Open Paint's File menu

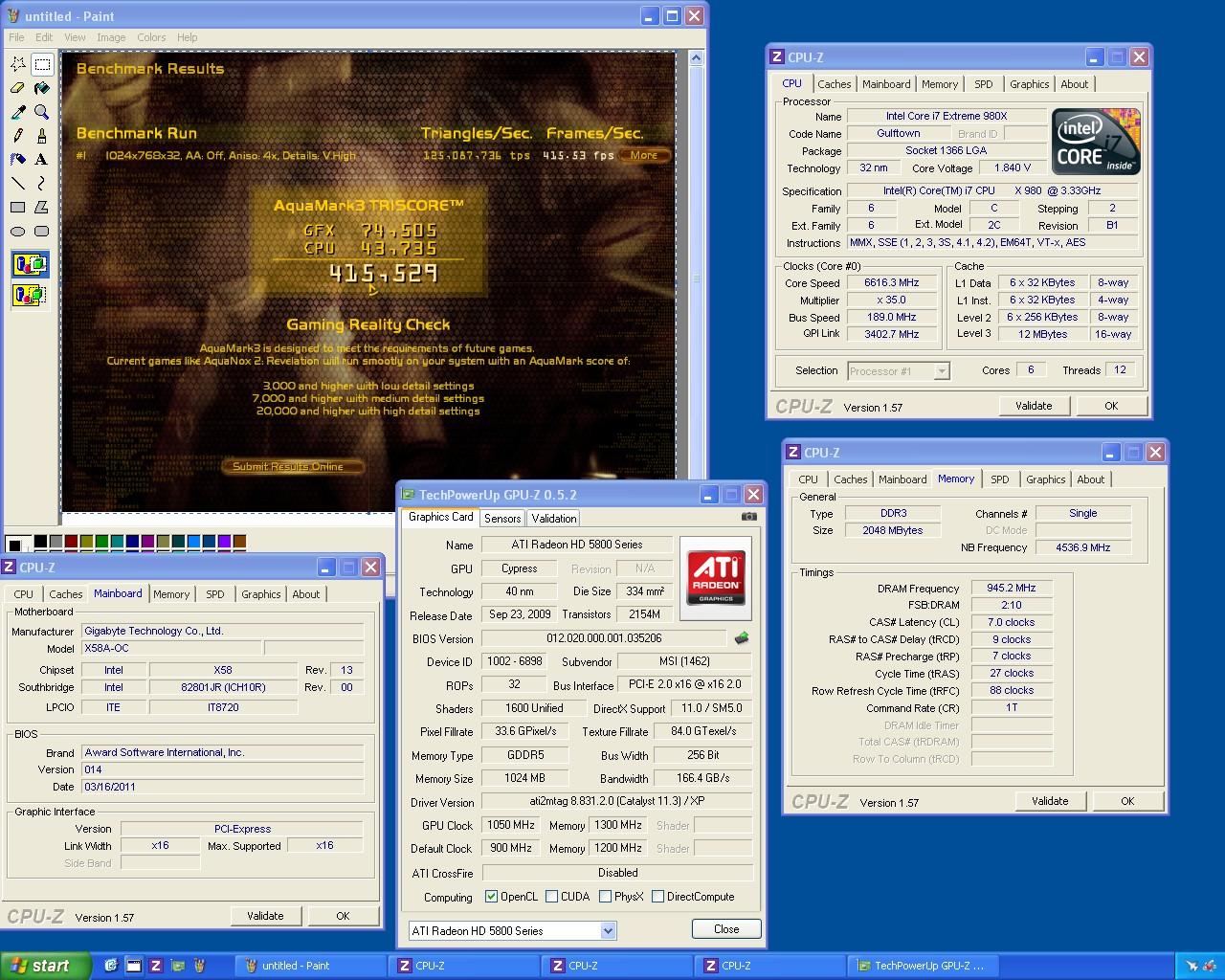(16, 37)
